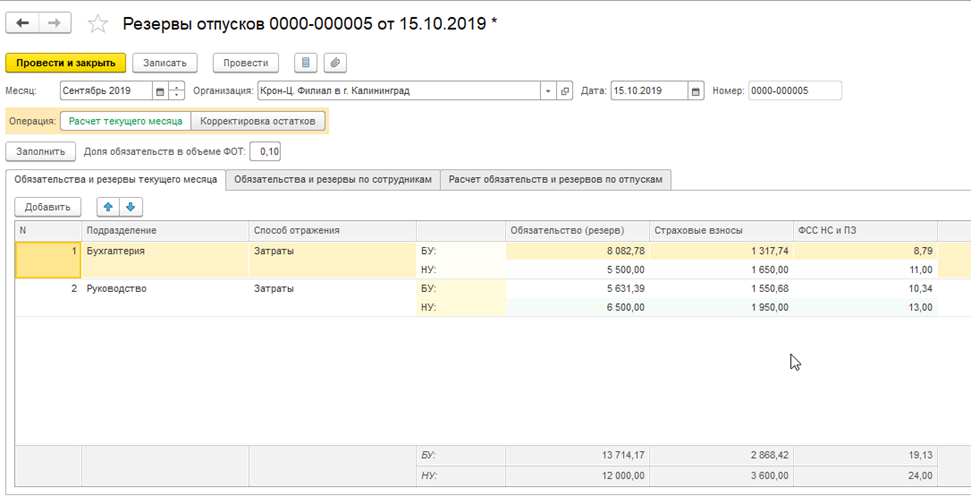Click the back navigation arrow
Image resolution: width=971 pixels, height=496 pixels.
pyautogui.click(x=24, y=23)
